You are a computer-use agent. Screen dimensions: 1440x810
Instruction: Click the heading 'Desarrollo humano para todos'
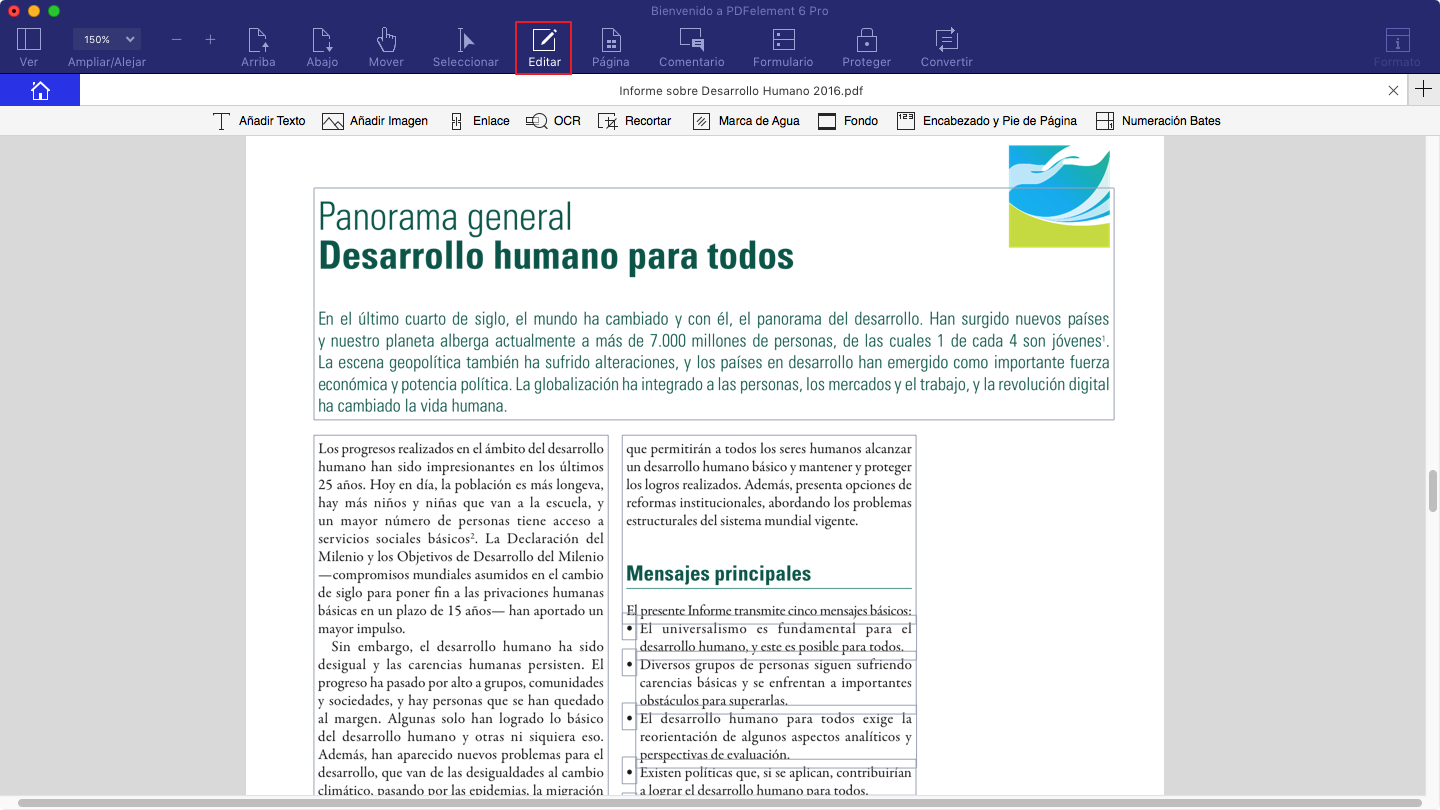coord(556,257)
